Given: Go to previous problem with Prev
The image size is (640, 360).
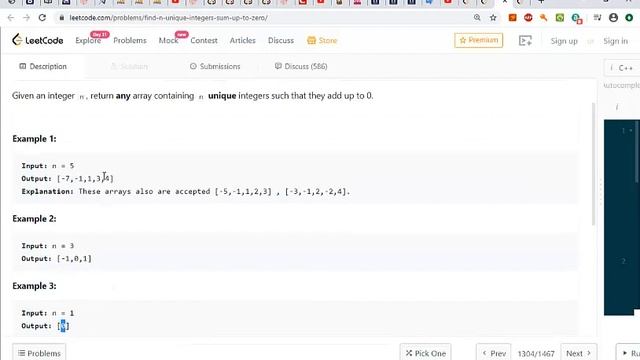Looking at the screenshot, I should (x=493, y=353).
